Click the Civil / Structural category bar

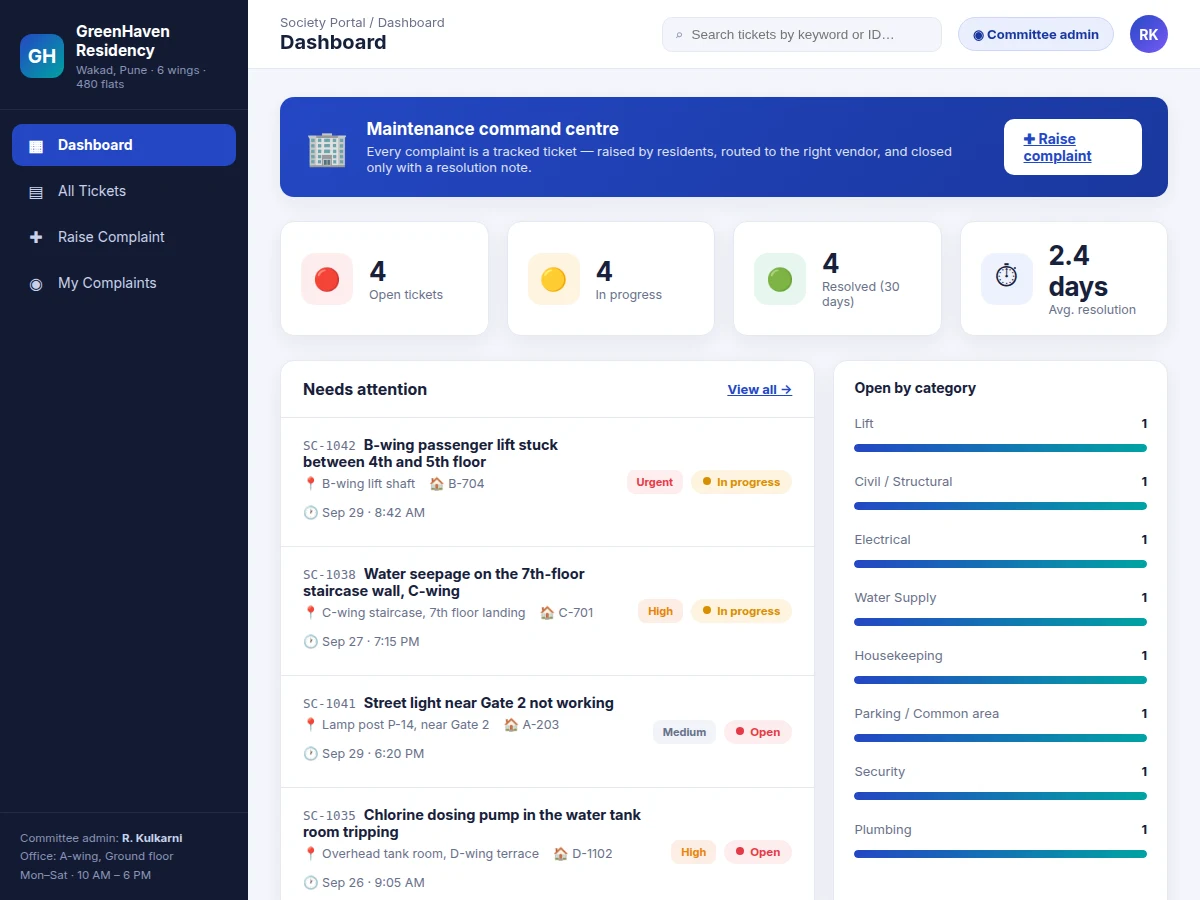coord(1000,506)
